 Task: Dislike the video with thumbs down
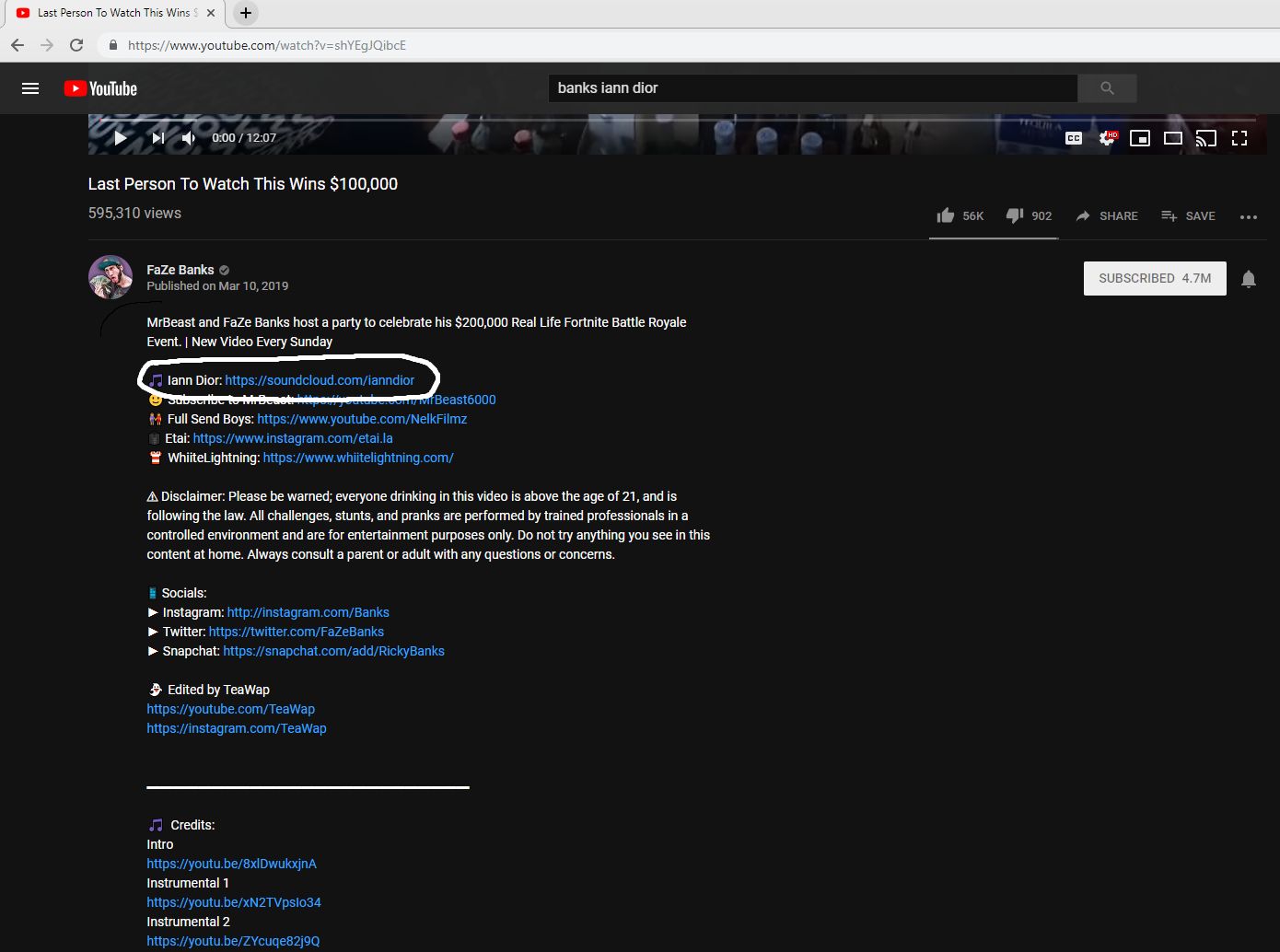[1015, 215]
